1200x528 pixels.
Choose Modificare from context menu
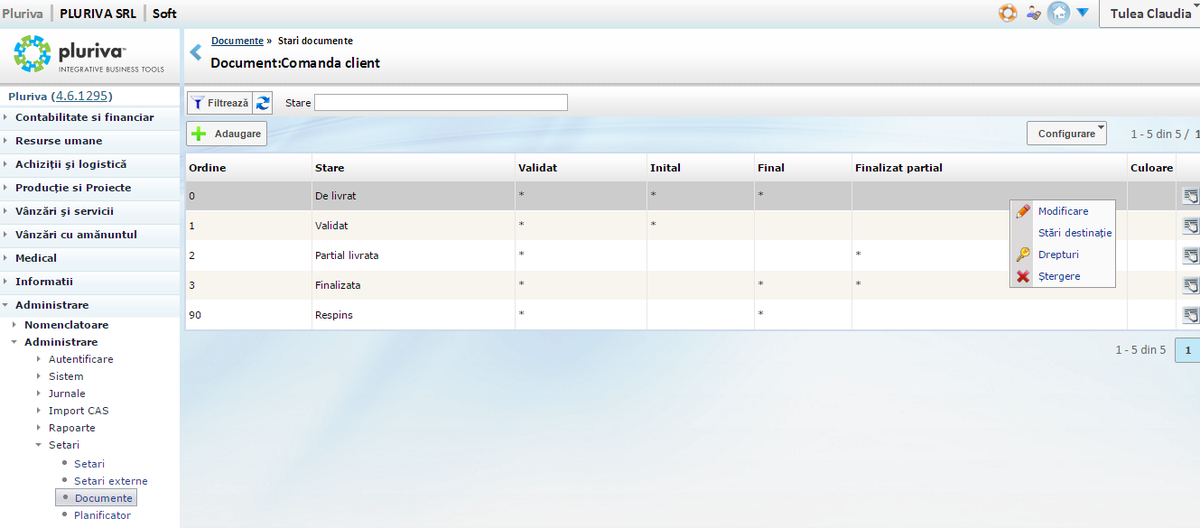click(x=1063, y=211)
